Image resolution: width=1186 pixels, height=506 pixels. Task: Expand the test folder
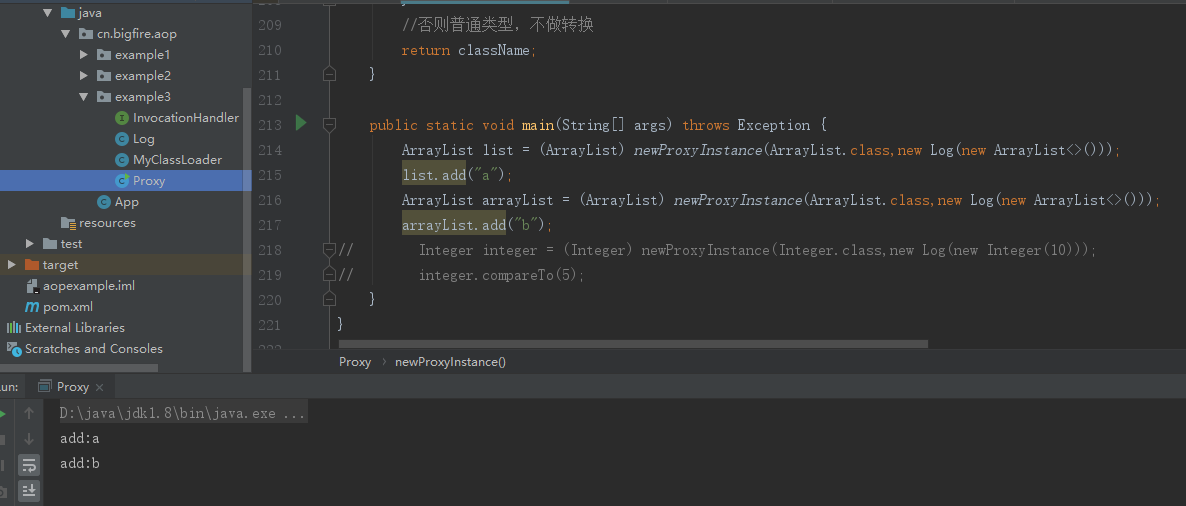point(29,244)
